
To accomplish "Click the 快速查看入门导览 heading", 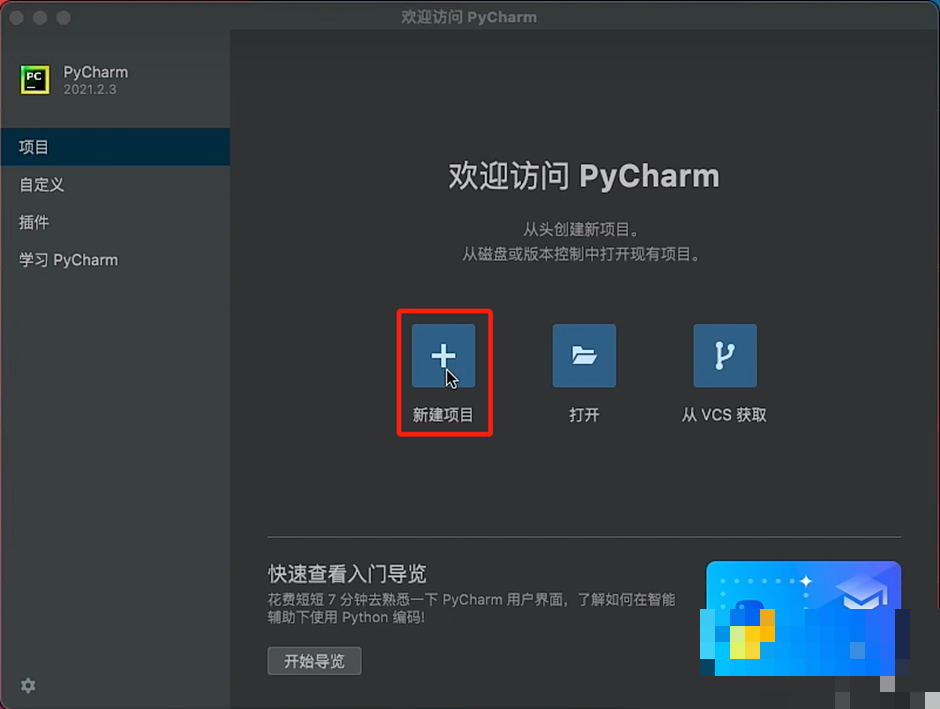I will [347, 574].
